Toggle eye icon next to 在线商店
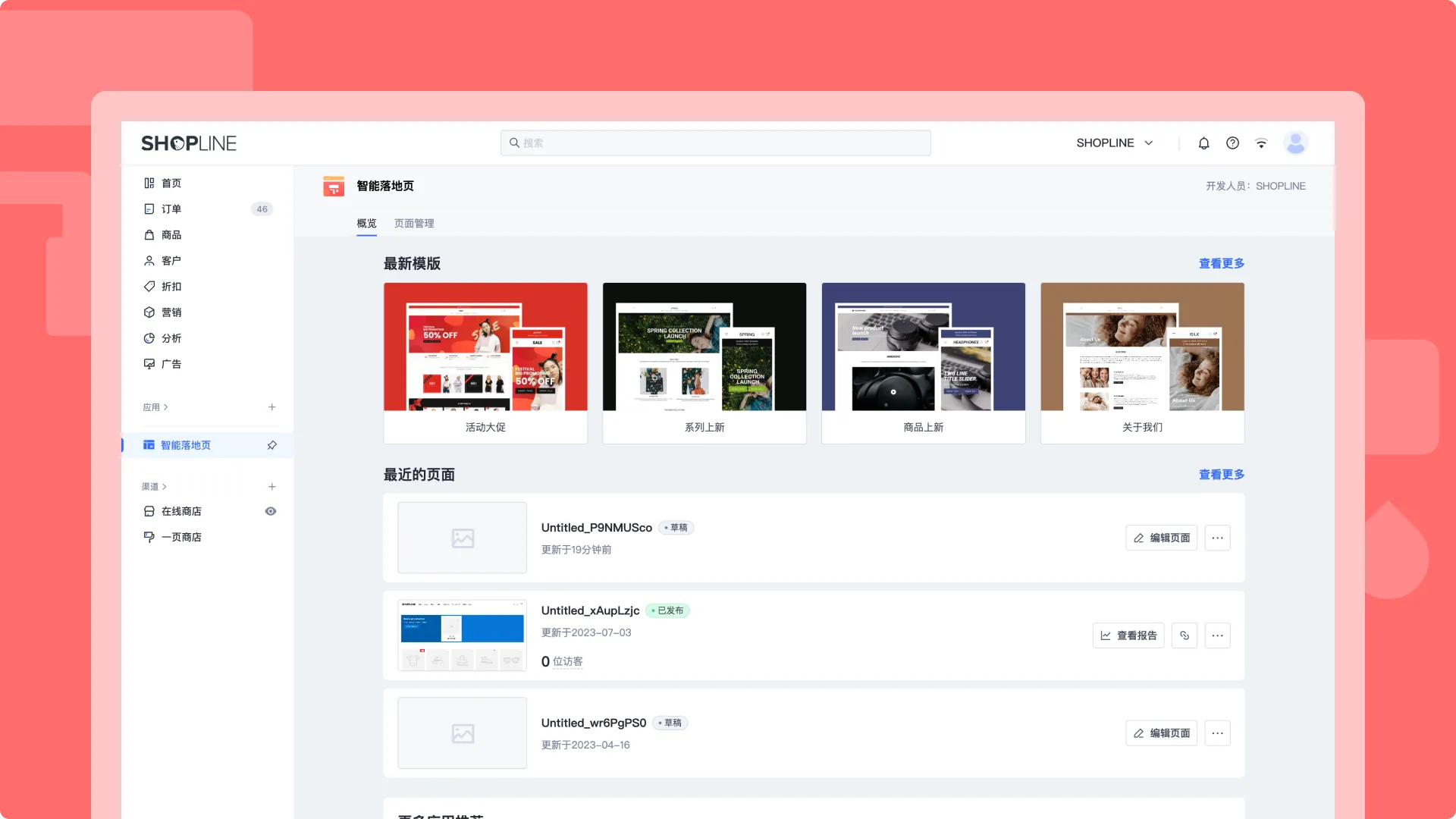The width and height of the screenshot is (1456, 819). pos(270,511)
